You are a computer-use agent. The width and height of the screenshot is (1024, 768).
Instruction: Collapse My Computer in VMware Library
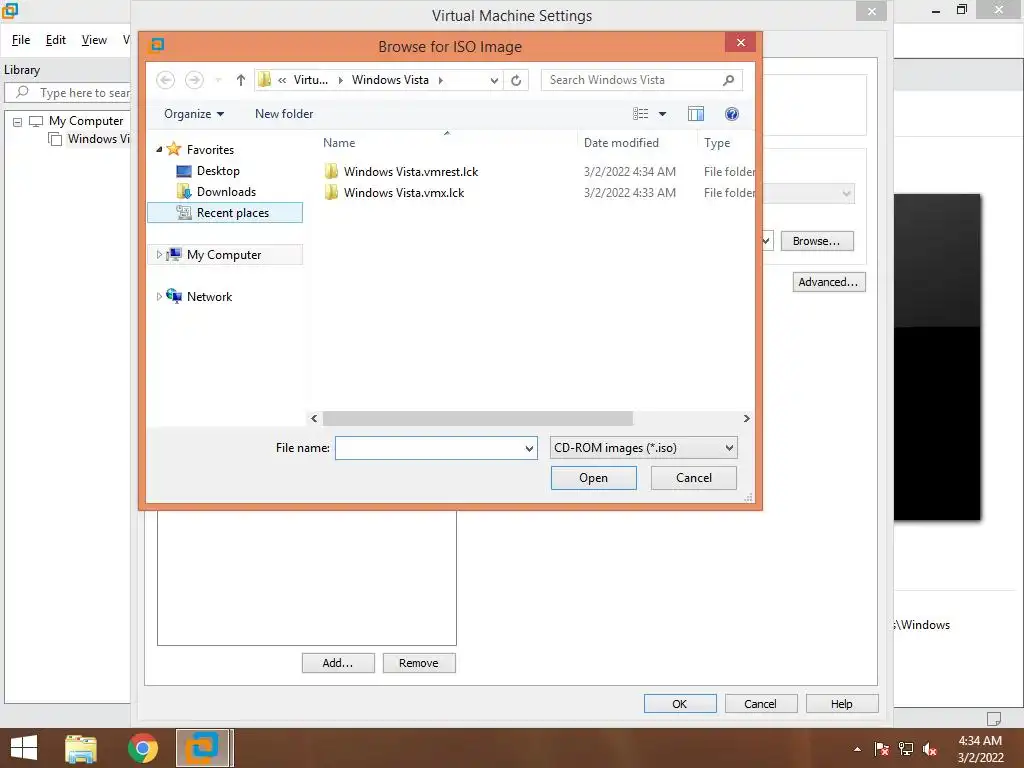pos(18,121)
